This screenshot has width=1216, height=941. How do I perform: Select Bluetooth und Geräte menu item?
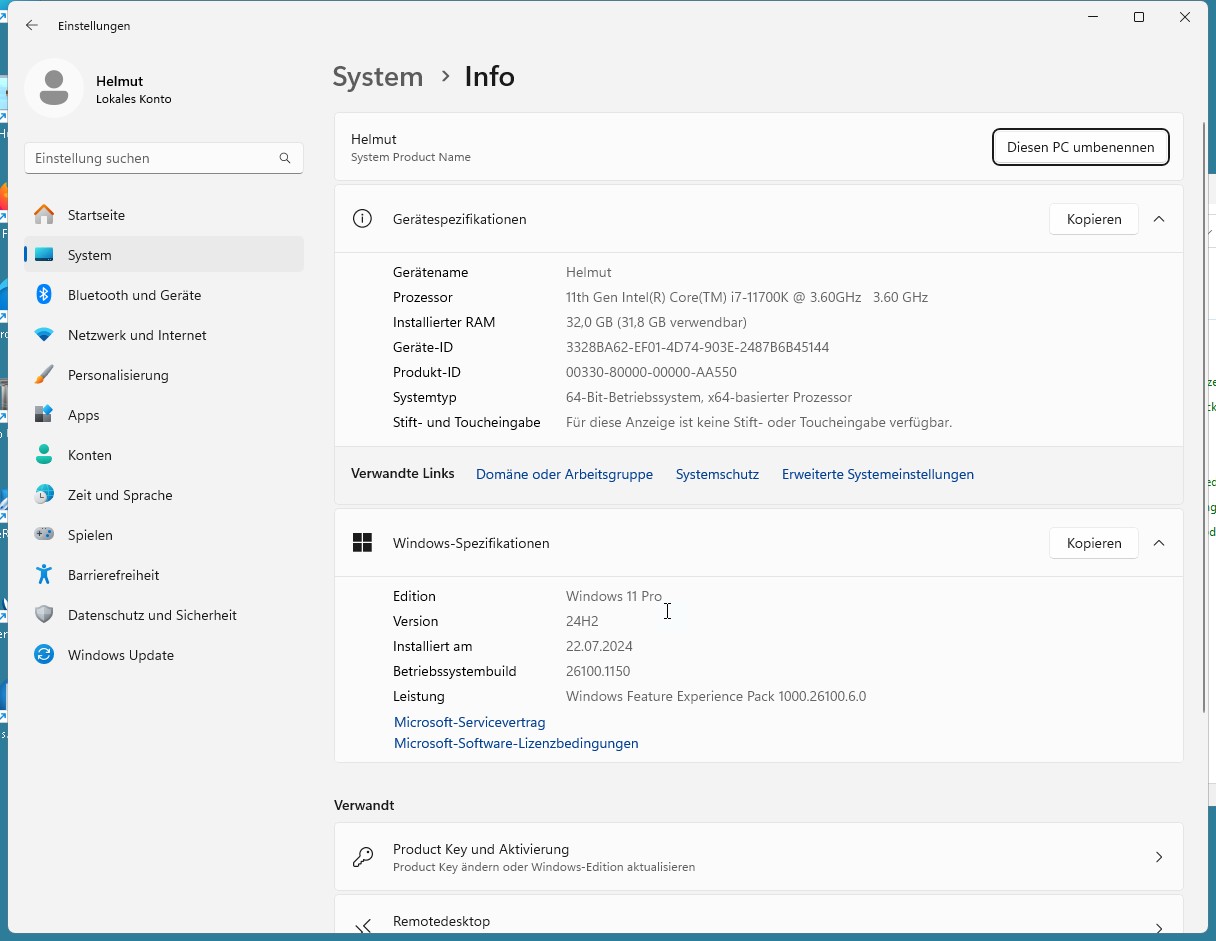pyautogui.click(x=164, y=295)
